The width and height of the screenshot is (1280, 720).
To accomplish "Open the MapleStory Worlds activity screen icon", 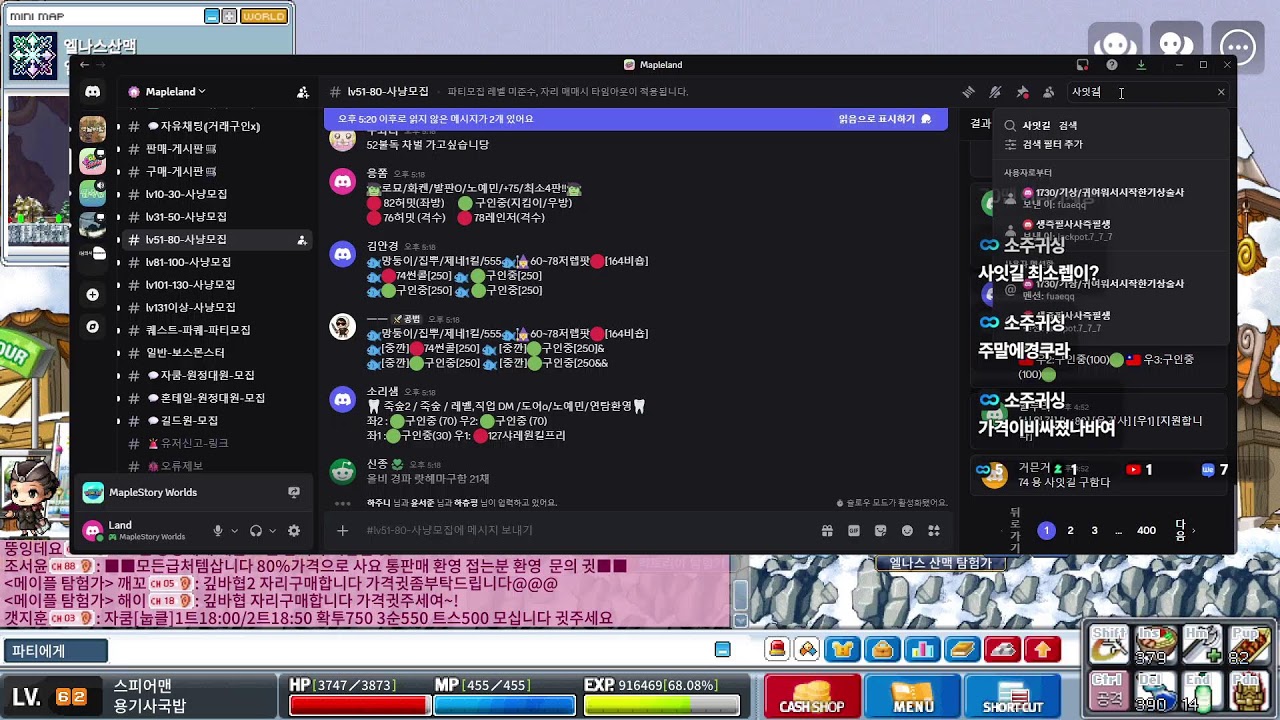I will click(294, 492).
